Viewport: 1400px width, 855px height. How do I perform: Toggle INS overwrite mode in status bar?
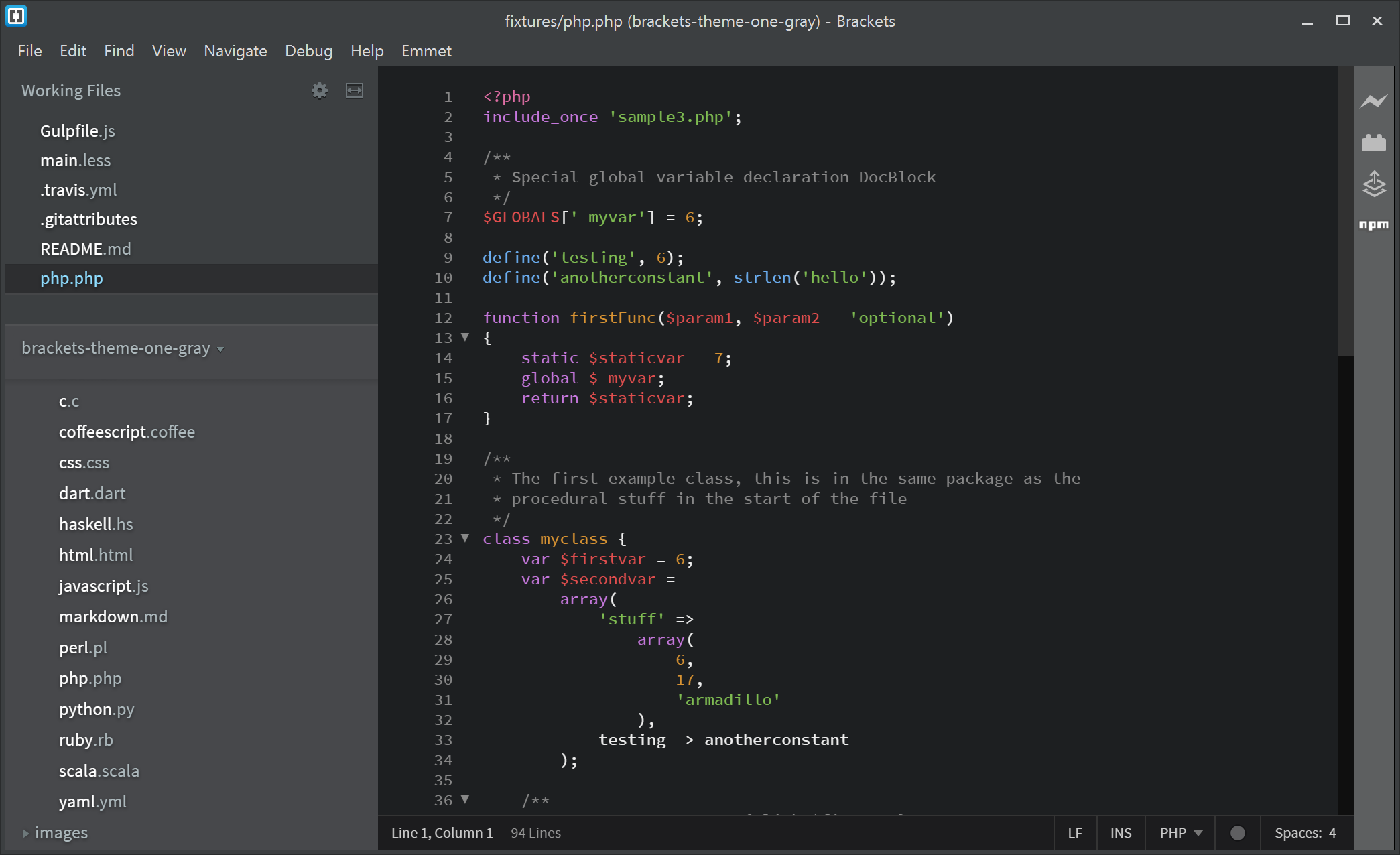pyautogui.click(x=1121, y=833)
